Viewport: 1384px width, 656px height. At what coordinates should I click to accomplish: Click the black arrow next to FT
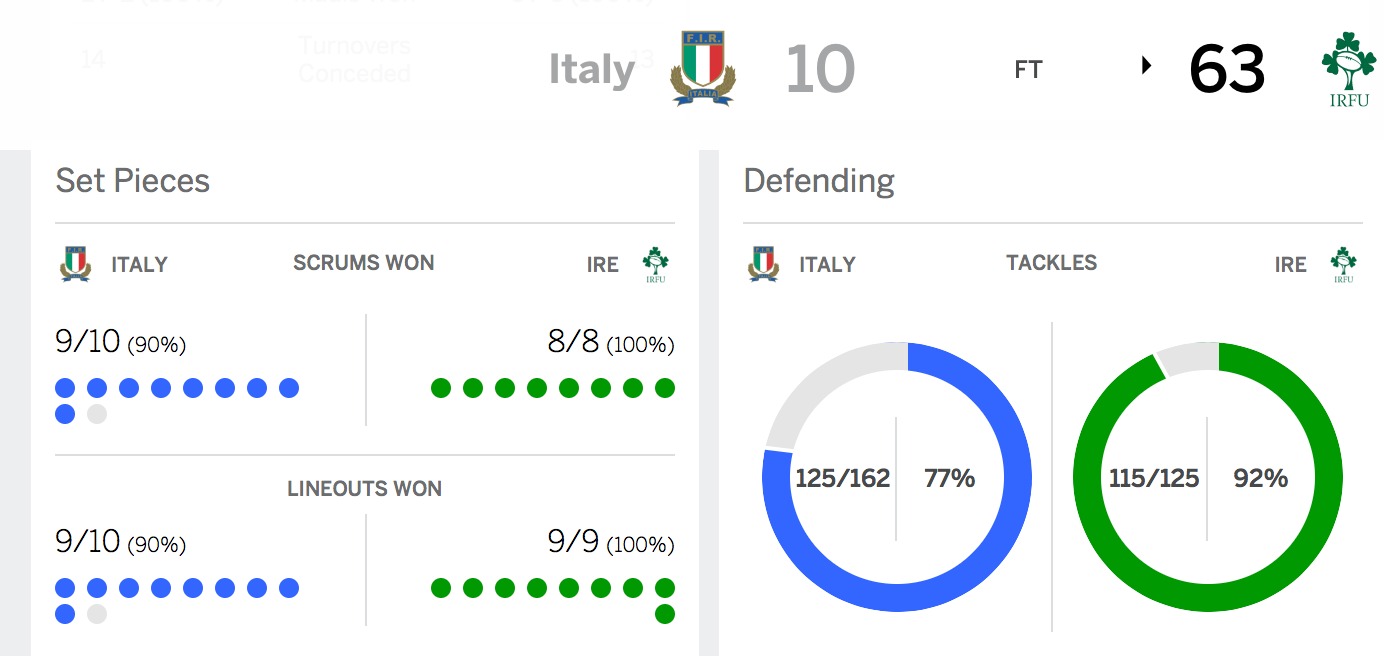pos(1146,66)
